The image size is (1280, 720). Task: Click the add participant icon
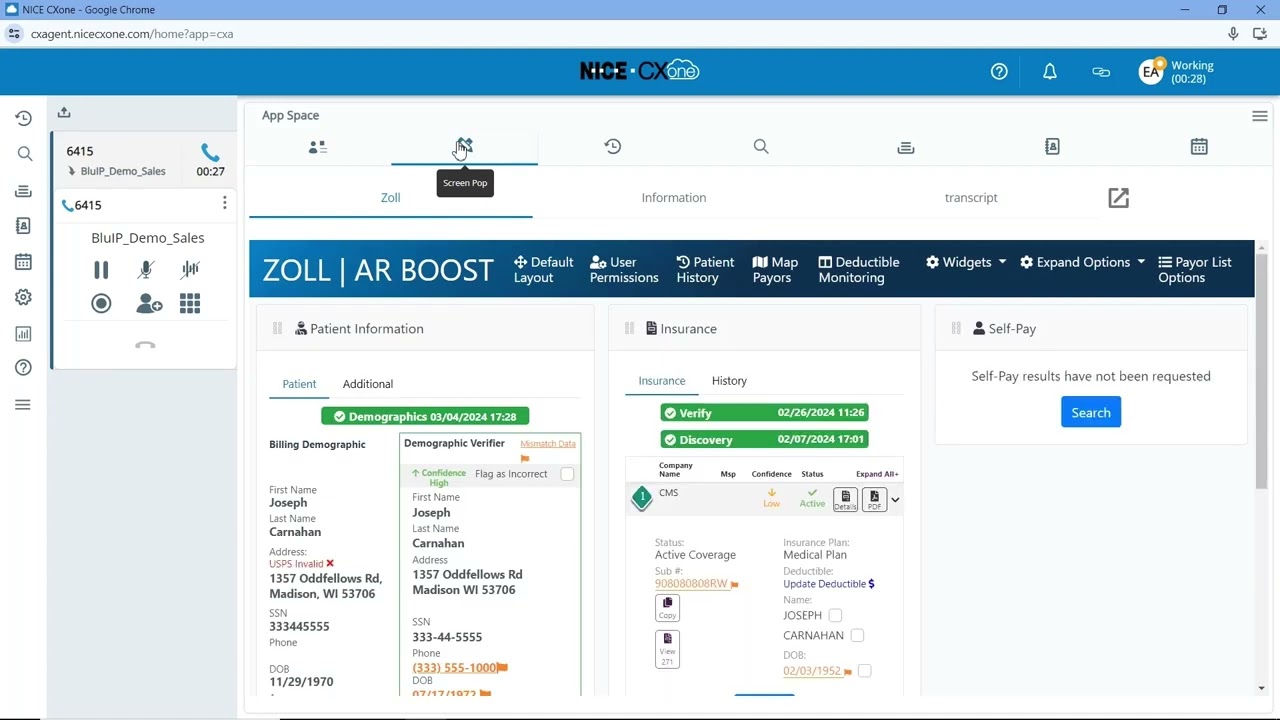(x=149, y=303)
